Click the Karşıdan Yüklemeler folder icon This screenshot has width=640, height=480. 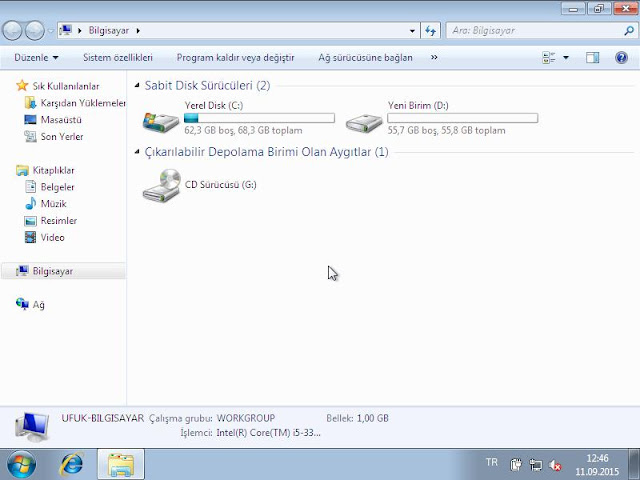(x=30, y=103)
